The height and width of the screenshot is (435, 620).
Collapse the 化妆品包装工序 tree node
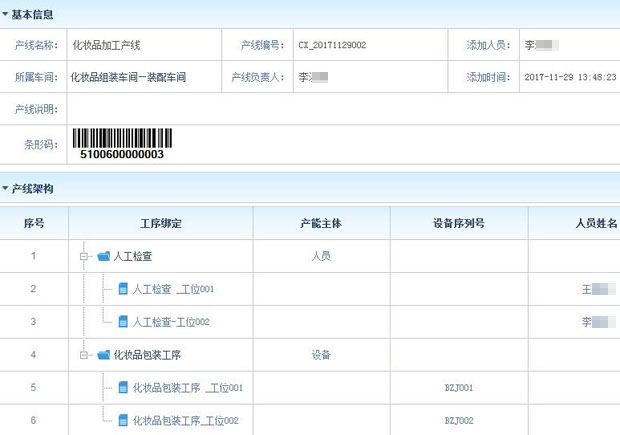click(86, 355)
